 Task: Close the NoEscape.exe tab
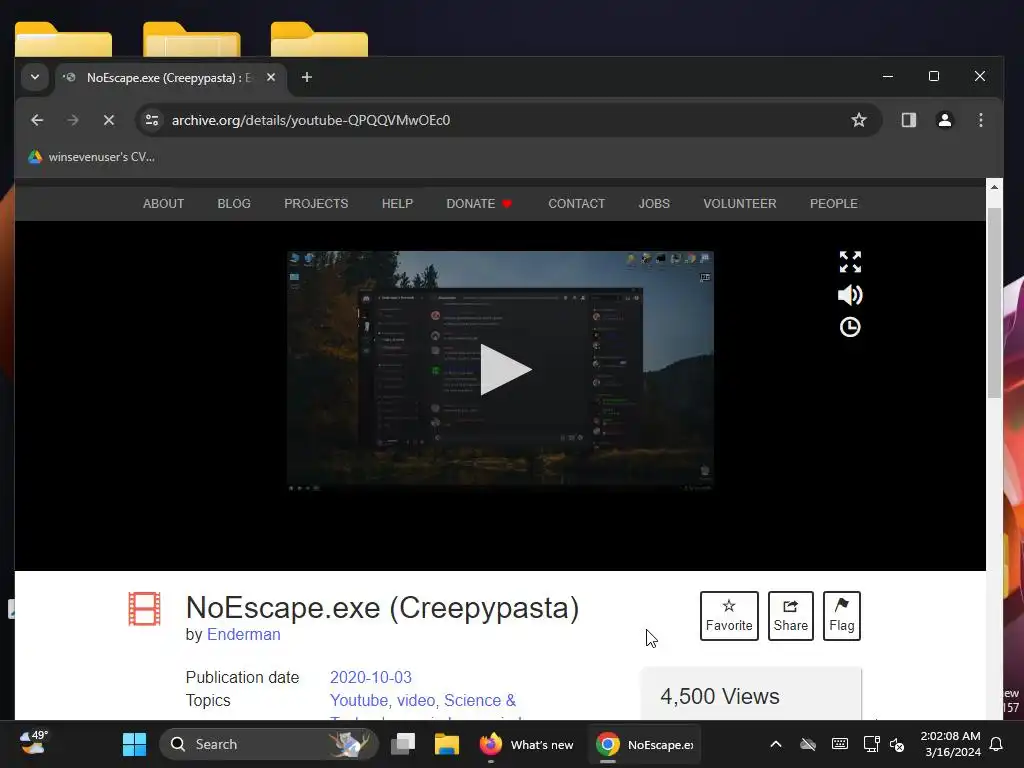click(271, 77)
